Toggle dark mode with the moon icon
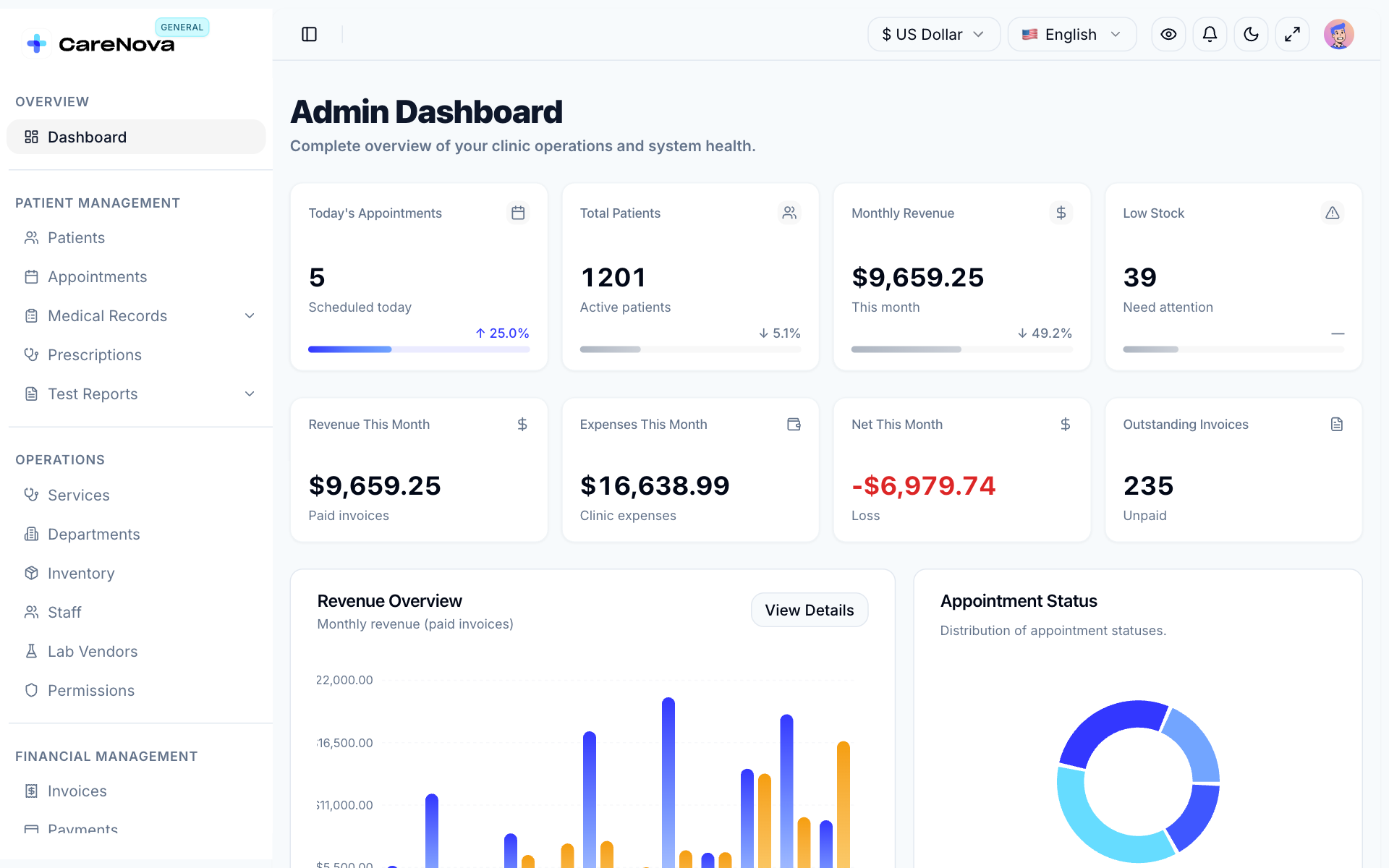Screen dimensions: 1389x868 coord(1251,34)
